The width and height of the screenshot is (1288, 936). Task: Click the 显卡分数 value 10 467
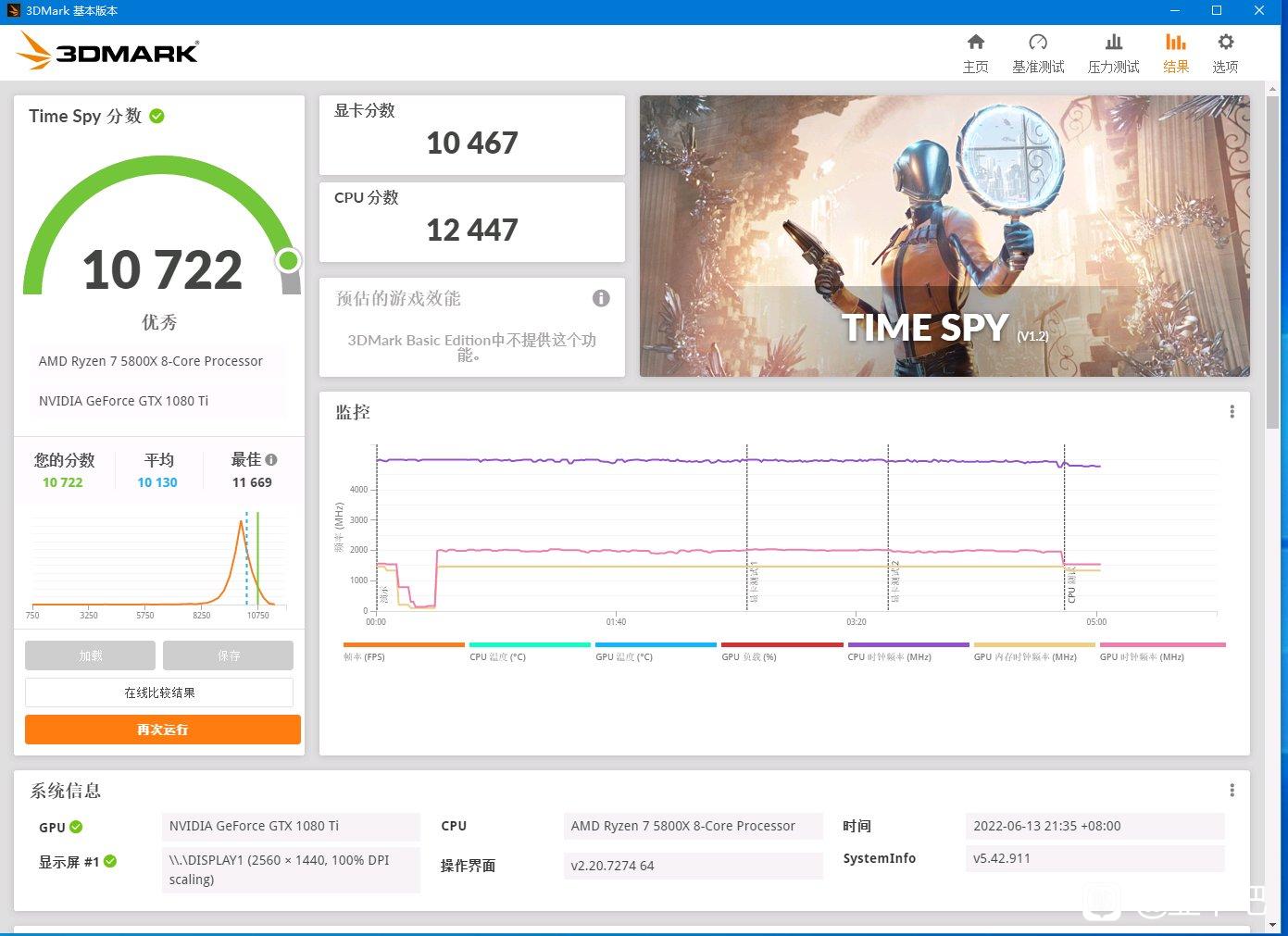[x=472, y=143]
